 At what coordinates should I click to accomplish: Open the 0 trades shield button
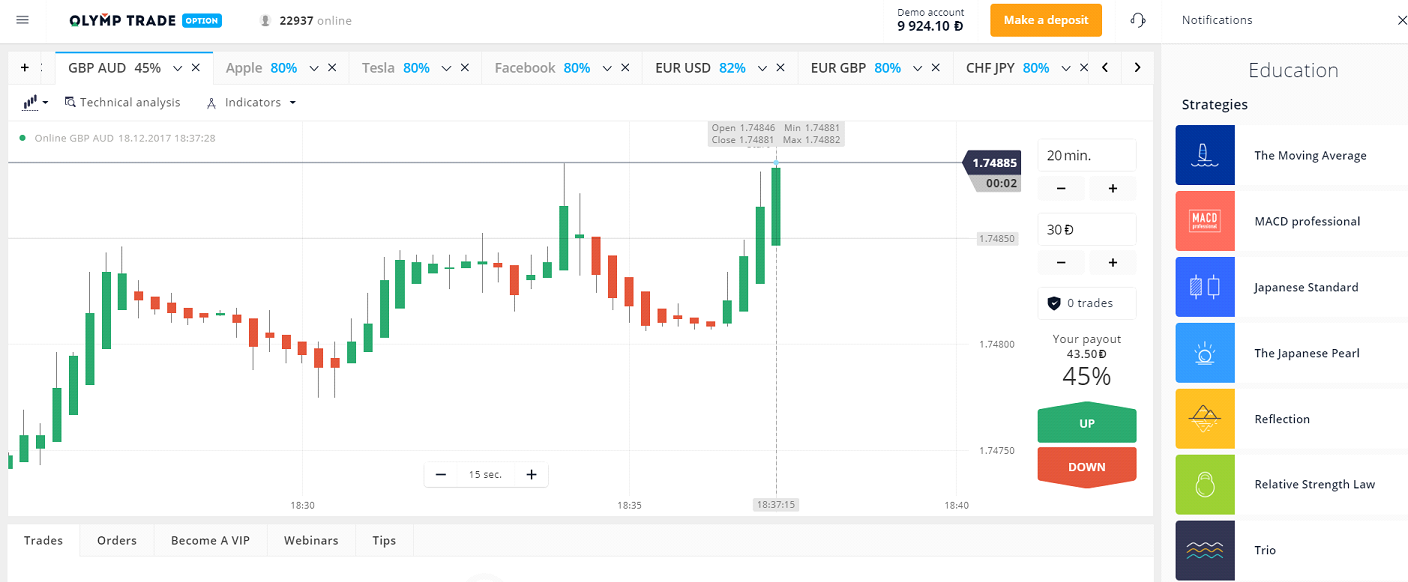click(x=1087, y=303)
